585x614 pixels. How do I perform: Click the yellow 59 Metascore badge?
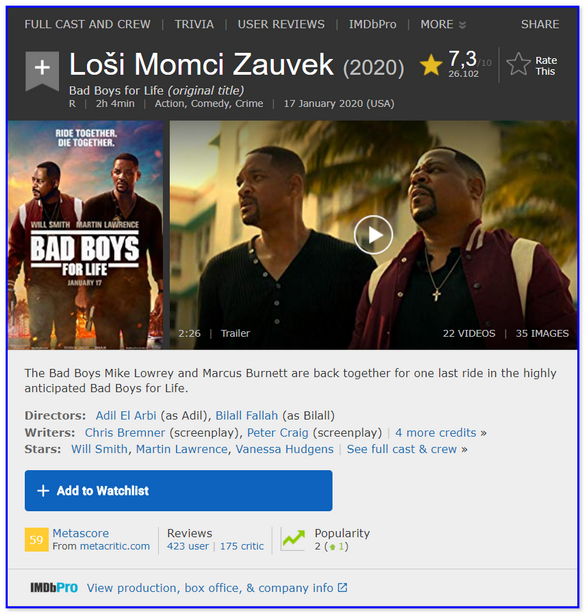[36, 540]
